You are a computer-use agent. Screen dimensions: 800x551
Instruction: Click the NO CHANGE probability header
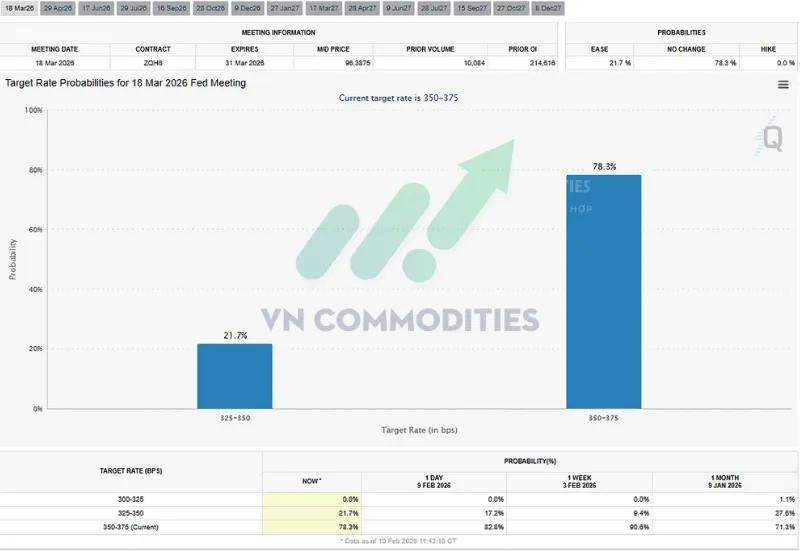pyautogui.click(x=686, y=49)
